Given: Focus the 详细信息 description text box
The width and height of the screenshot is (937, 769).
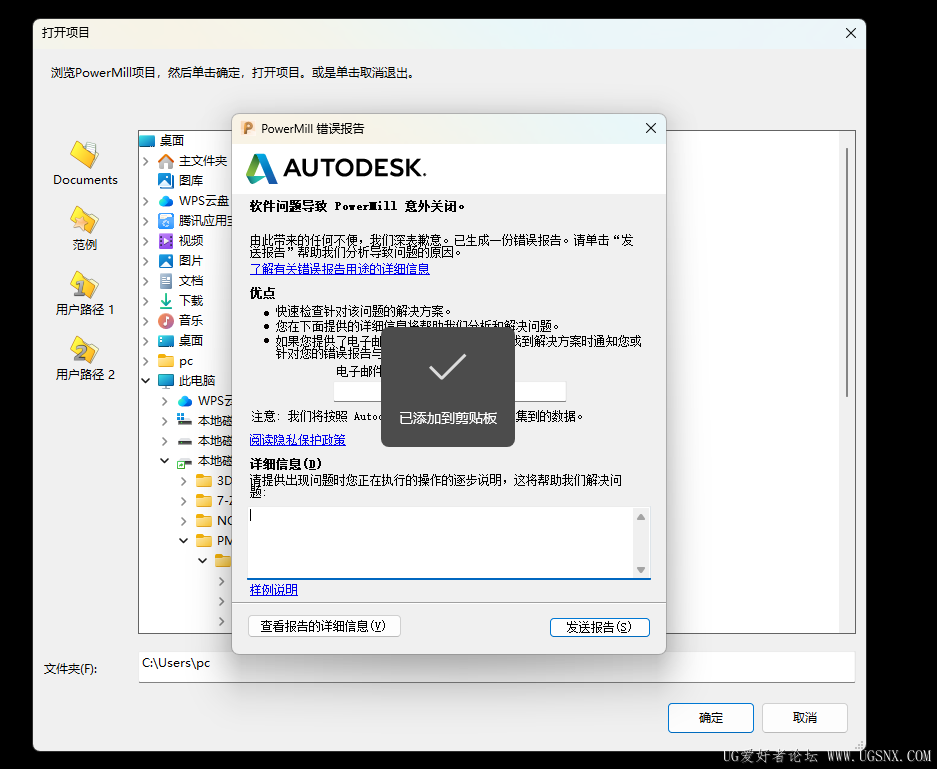Looking at the screenshot, I should click(441, 543).
